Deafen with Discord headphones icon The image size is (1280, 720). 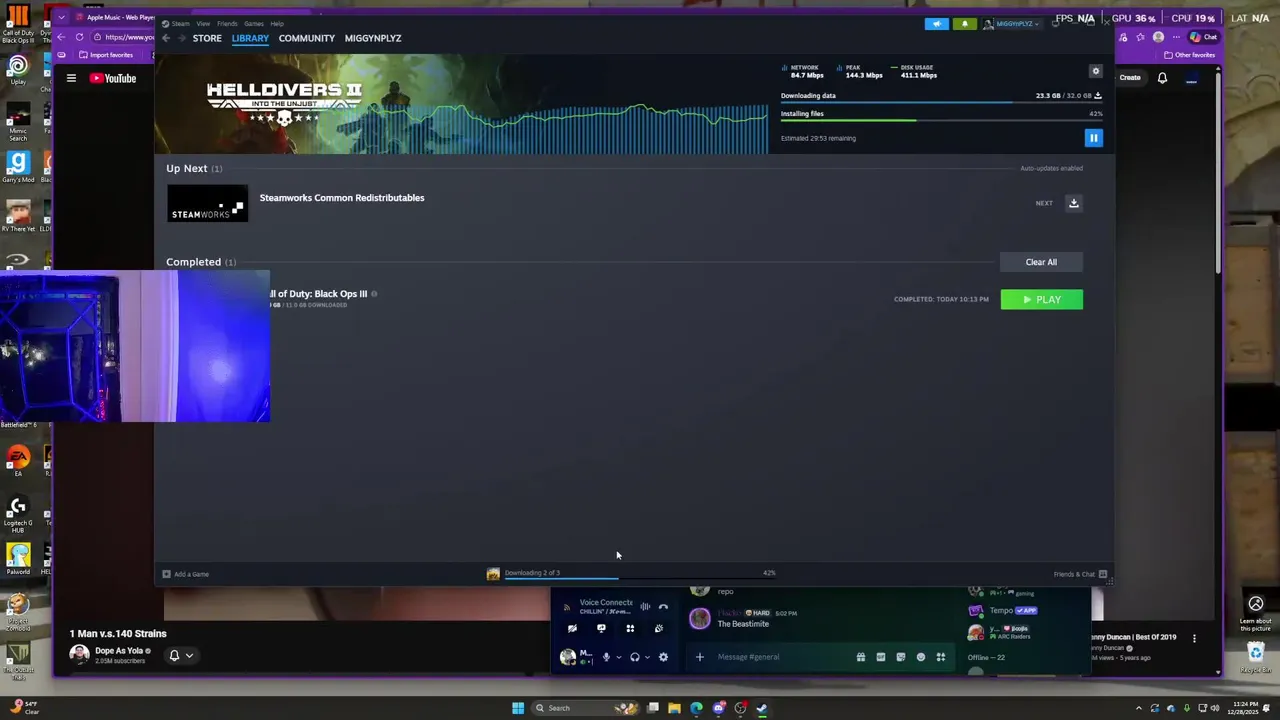tap(634, 657)
